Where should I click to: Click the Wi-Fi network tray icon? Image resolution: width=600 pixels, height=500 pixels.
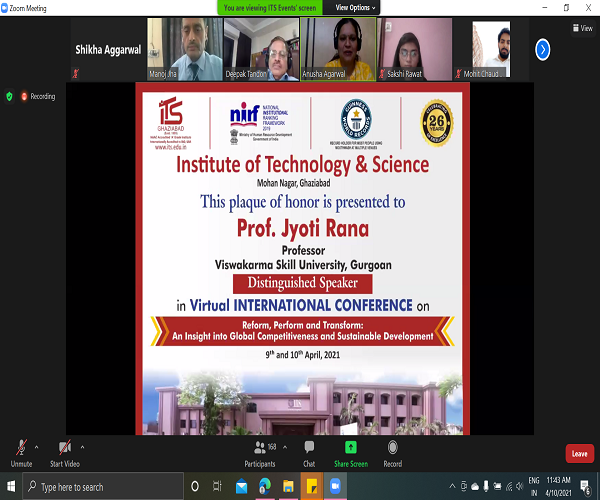(509, 486)
